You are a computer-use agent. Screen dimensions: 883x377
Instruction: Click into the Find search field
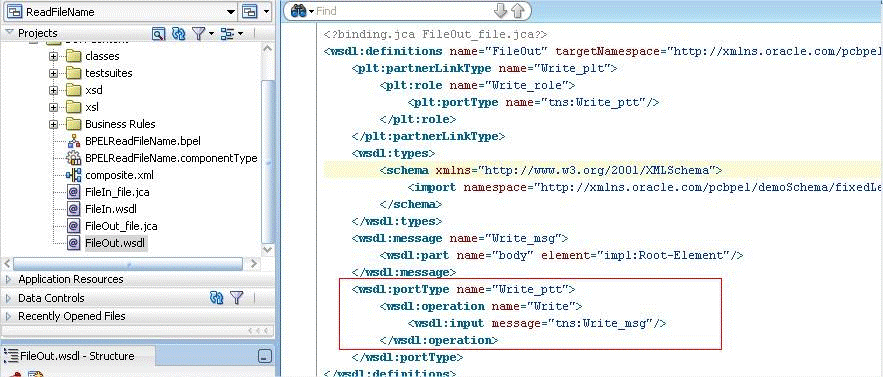tap(403, 11)
